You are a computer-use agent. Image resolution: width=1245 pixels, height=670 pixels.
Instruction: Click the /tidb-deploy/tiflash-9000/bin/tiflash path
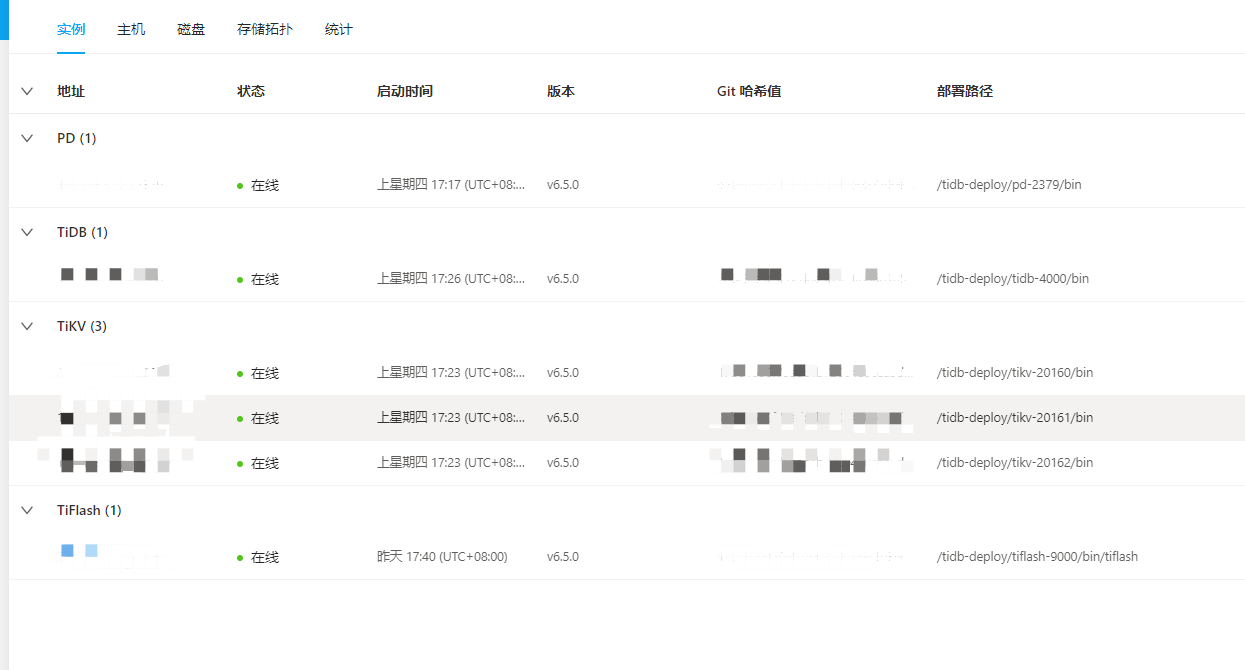click(1036, 557)
